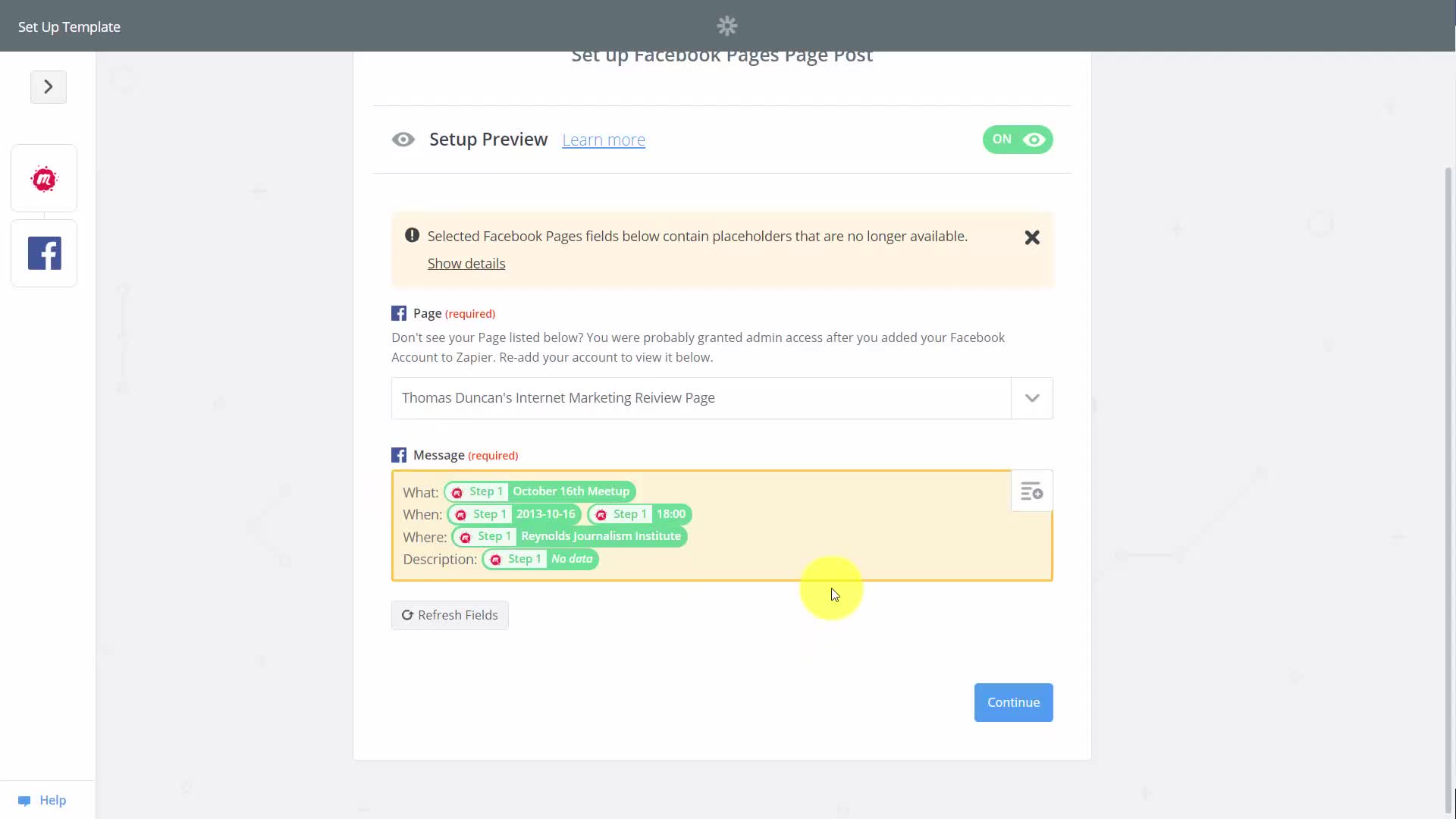This screenshot has height=819, width=1456.
Task: Open the Facebook step in sidebar
Action: click(x=44, y=253)
